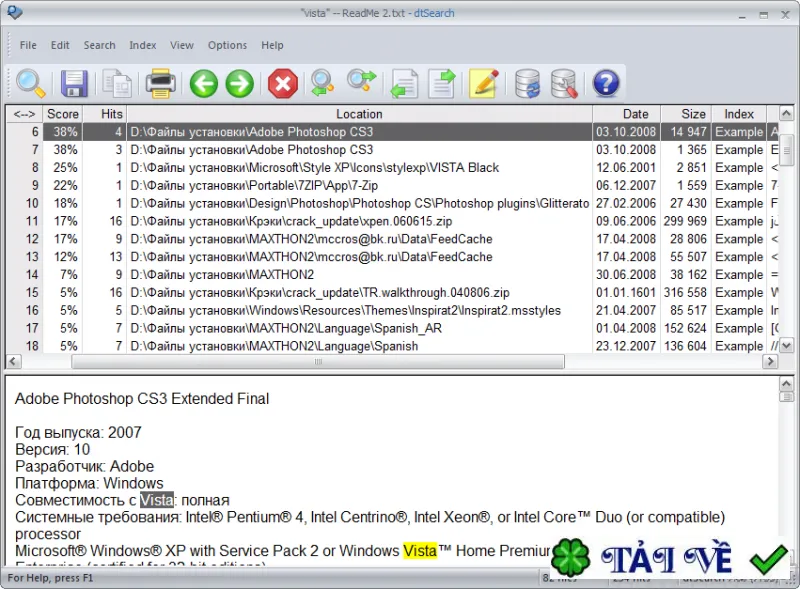Go to previous document with green left arrow
Screen dimensions: 800x589
click(x=204, y=83)
